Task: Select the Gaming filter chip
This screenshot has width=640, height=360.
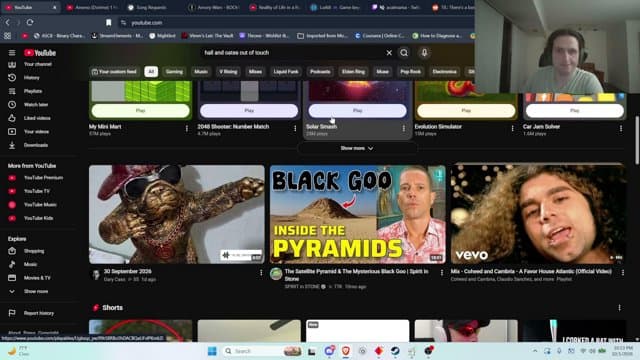Action: 174,71
